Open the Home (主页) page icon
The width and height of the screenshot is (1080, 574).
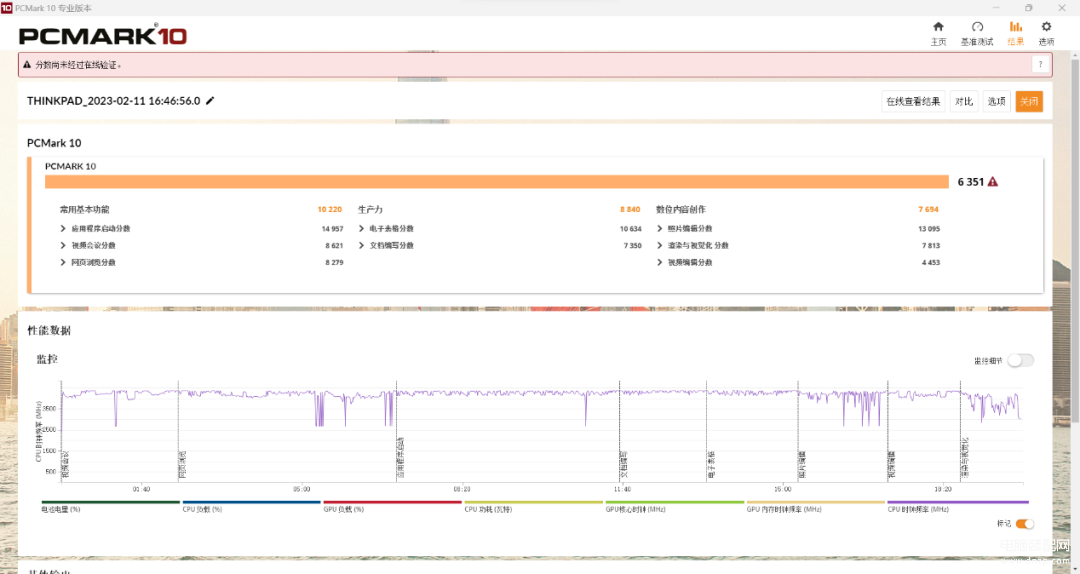tap(938, 27)
